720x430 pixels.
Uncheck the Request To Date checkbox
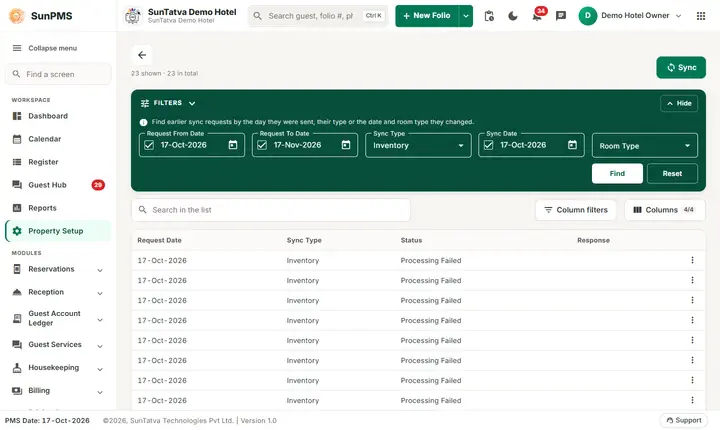pos(262,145)
